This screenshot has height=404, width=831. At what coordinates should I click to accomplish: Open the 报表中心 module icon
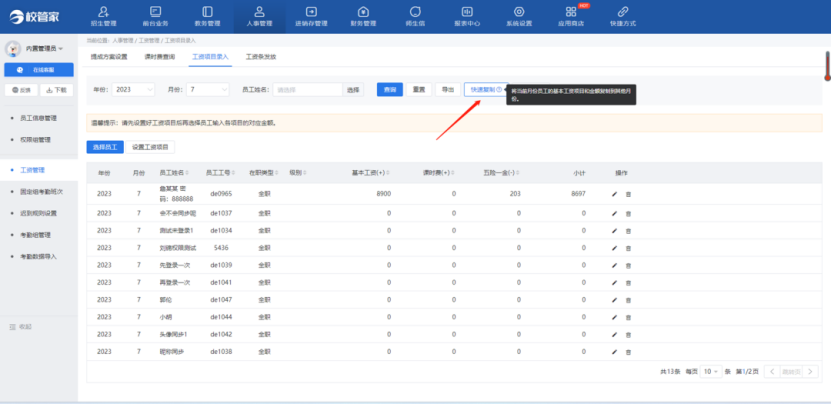click(x=466, y=13)
